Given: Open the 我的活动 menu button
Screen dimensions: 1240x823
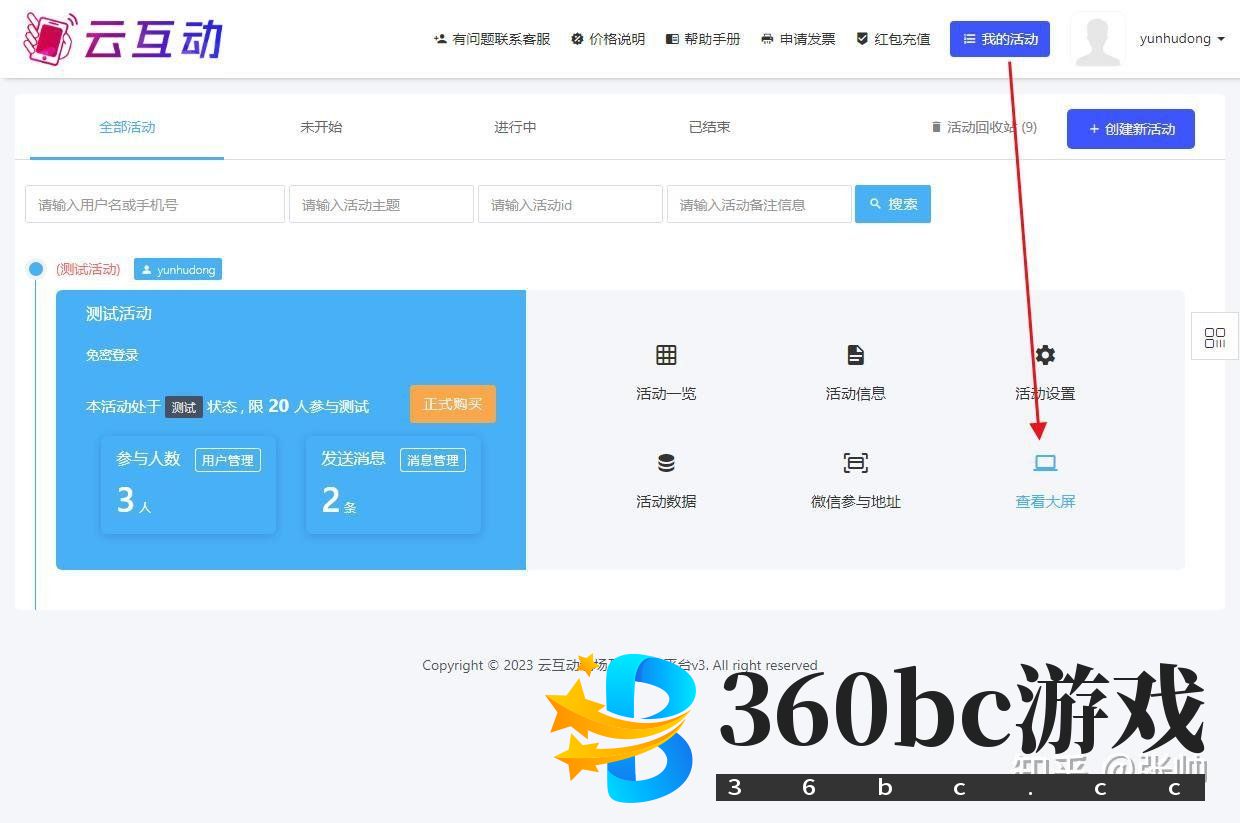Looking at the screenshot, I should (999, 39).
